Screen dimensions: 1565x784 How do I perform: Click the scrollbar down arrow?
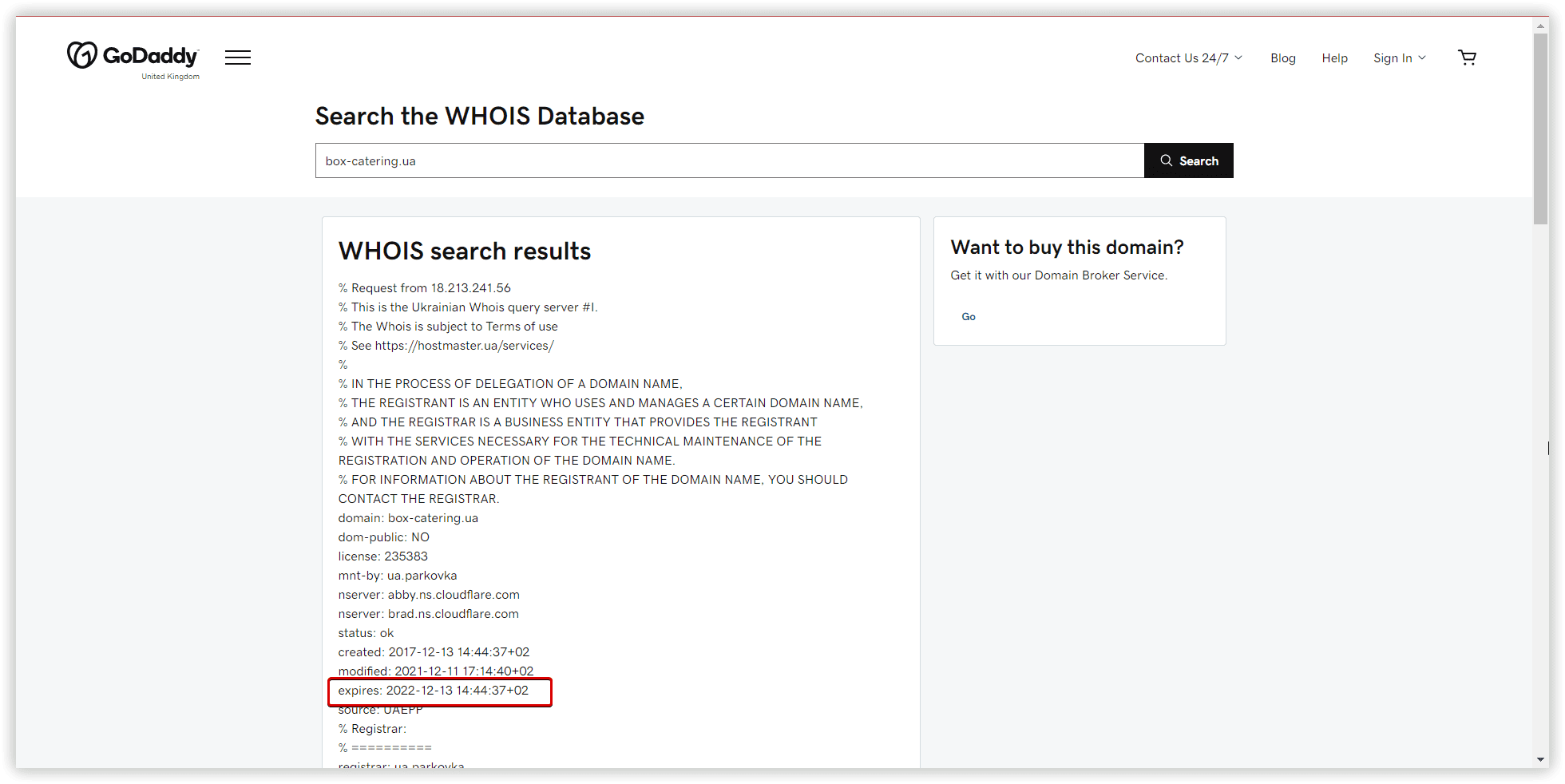click(1541, 759)
